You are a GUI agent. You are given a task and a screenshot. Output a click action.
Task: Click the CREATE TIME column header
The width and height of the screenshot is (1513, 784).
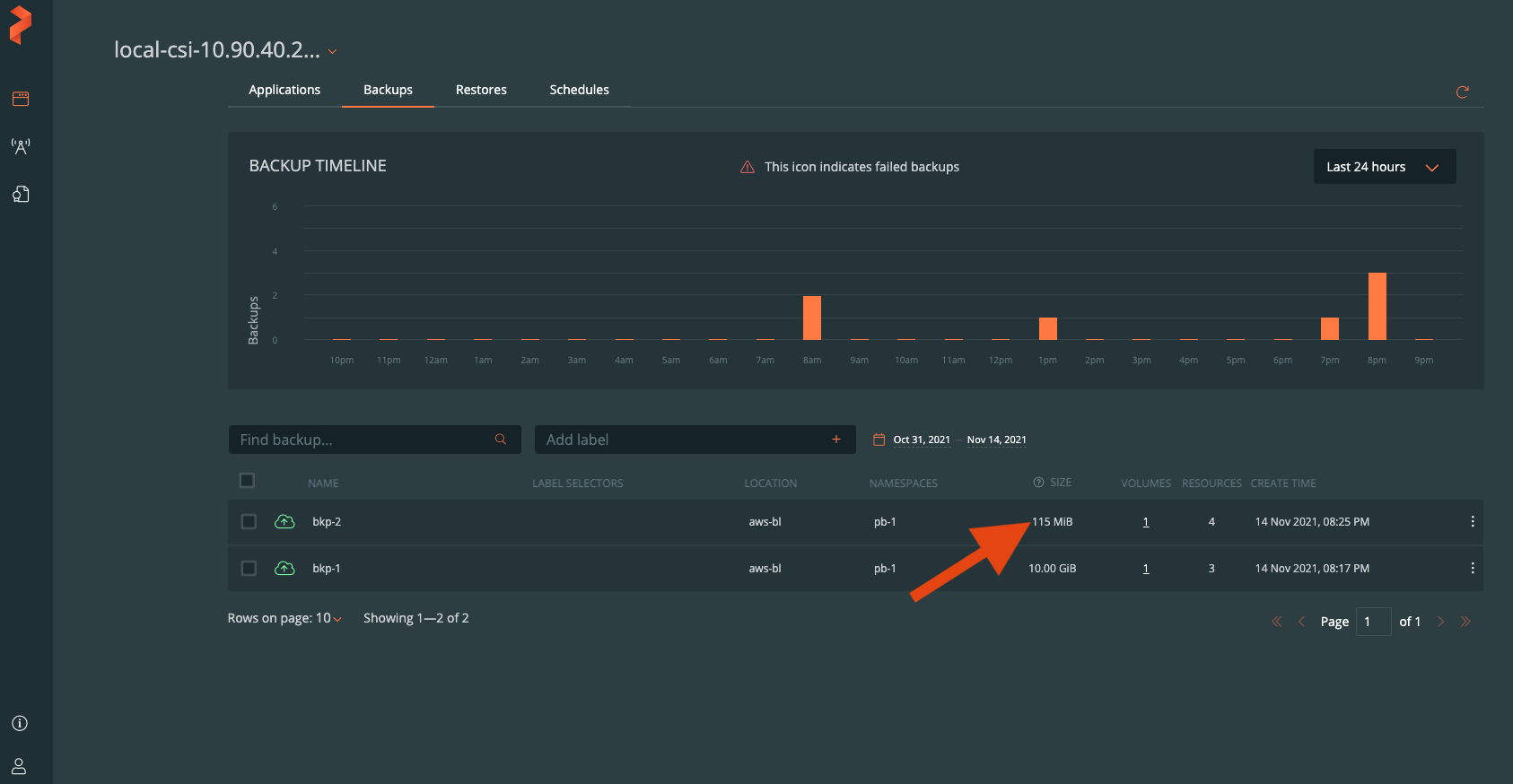click(x=1283, y=483)
